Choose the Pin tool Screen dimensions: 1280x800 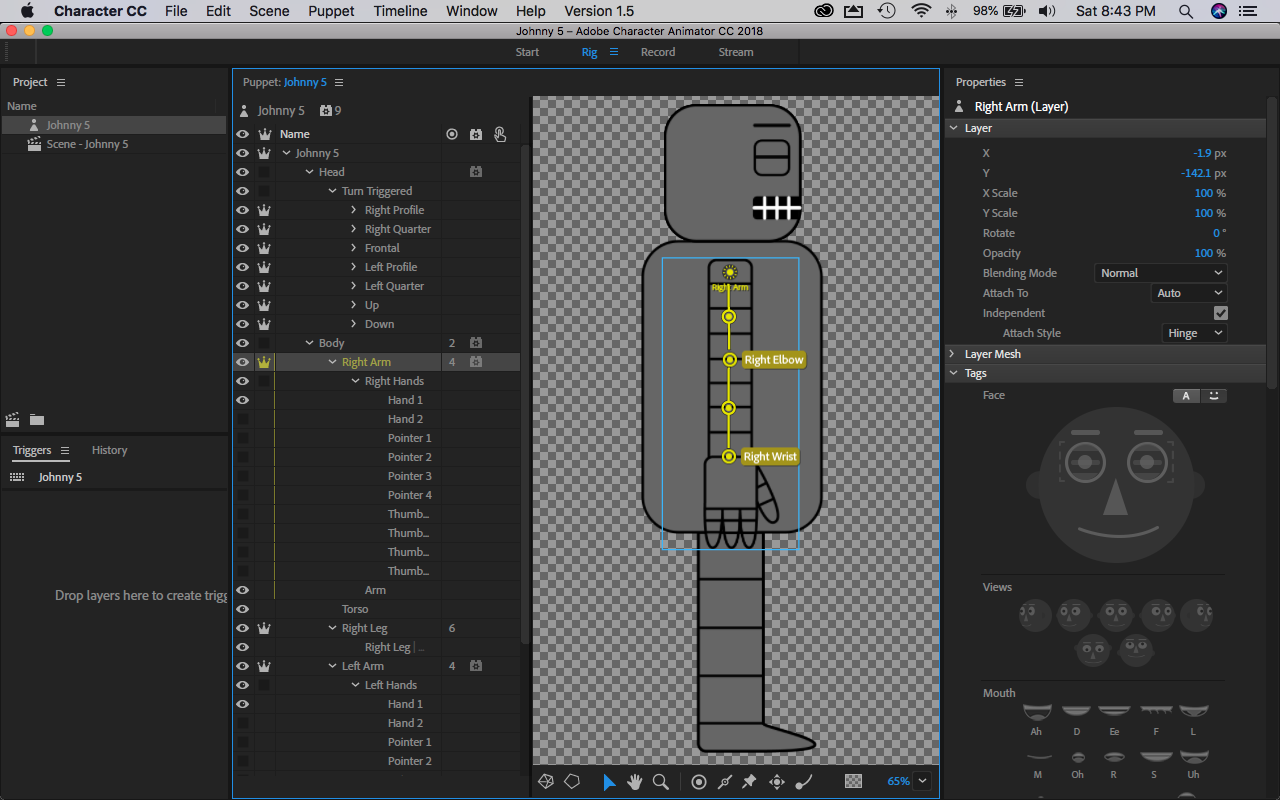tap(750, 782)
